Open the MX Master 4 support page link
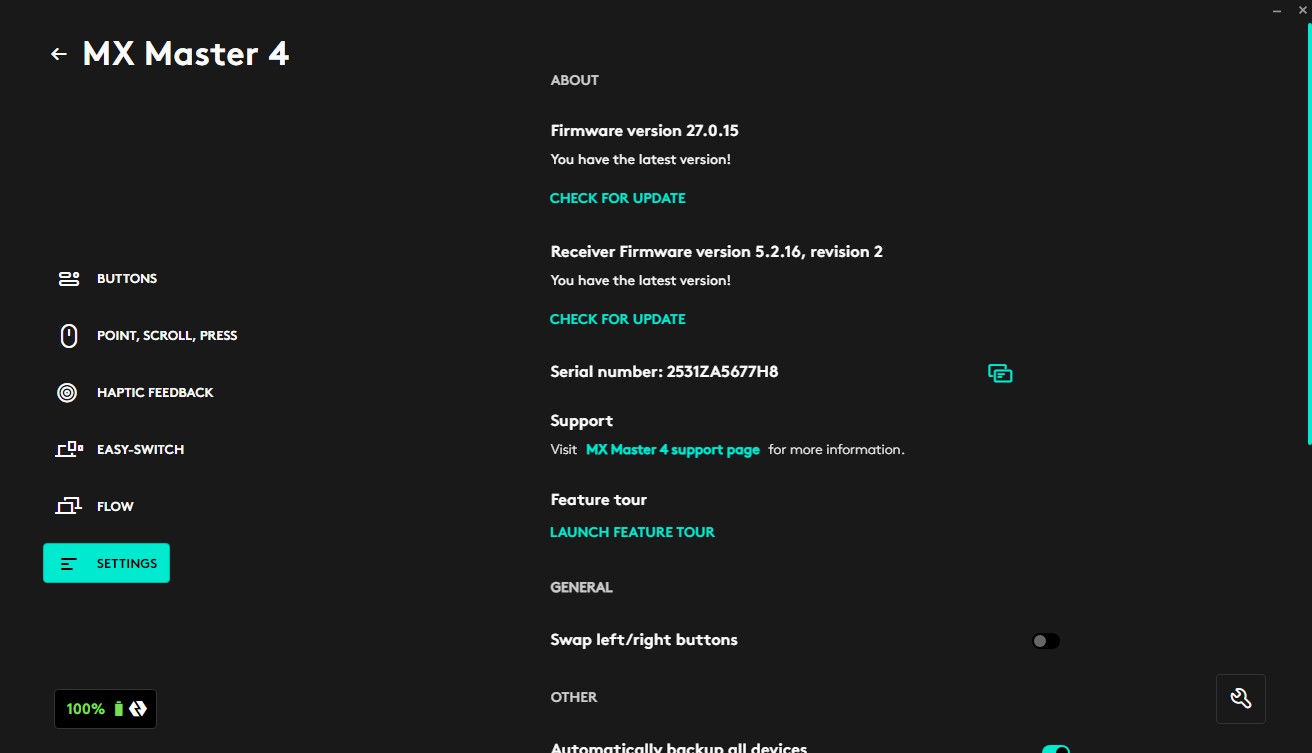This screenshot has width=1312, height=753. (673, 450)
